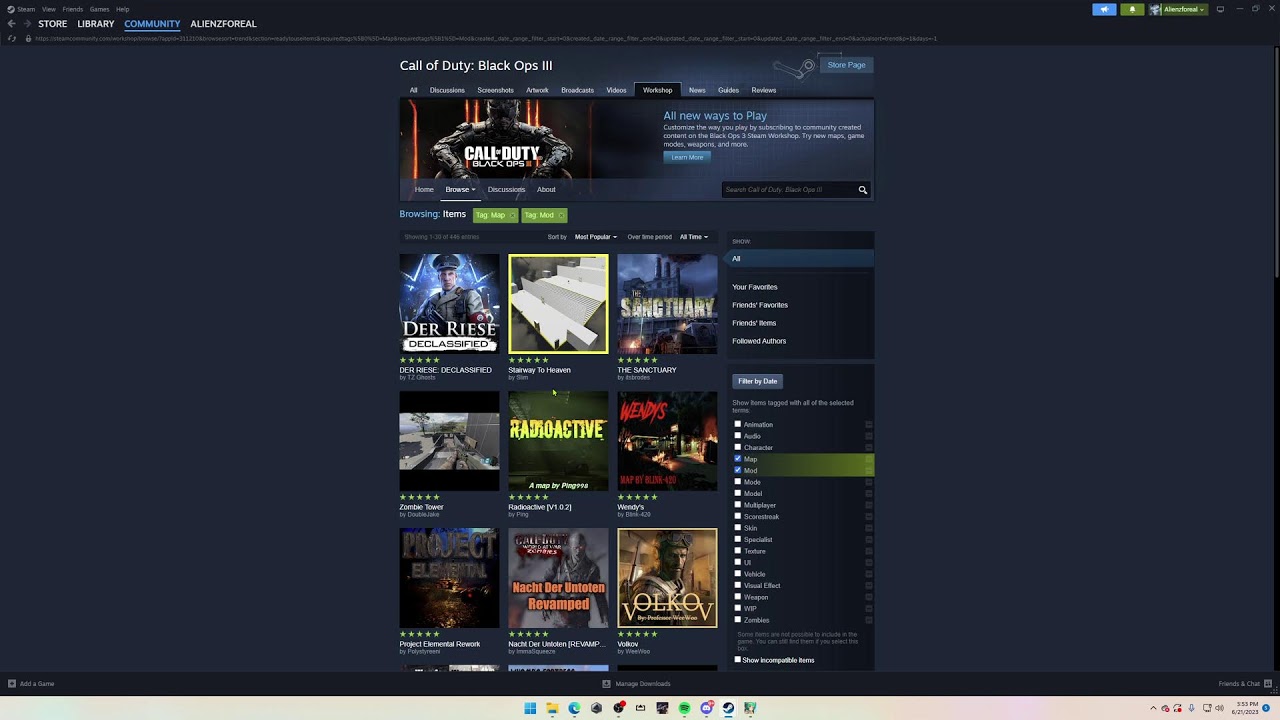Open the Followed Authors link
Screen dimensions: 1280x720
[759, 341]
